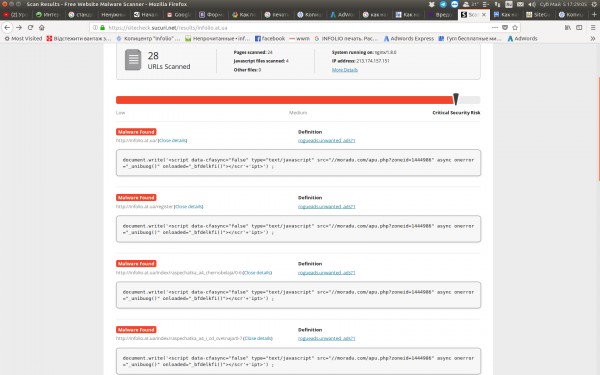Switch to the Вред tab
The height and width of the screenshot is (375, 600).
pyautogui.click(x=441, y=15)
